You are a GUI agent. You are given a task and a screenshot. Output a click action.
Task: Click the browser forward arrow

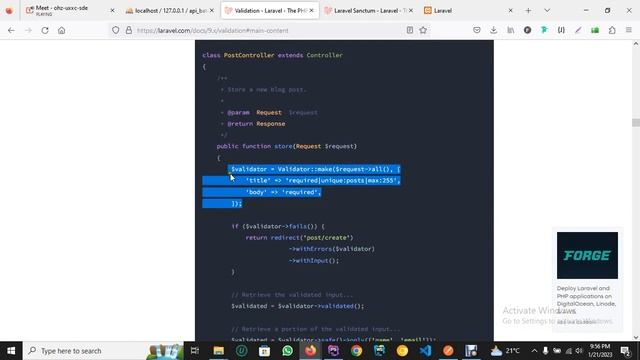(x=28, y=30)
